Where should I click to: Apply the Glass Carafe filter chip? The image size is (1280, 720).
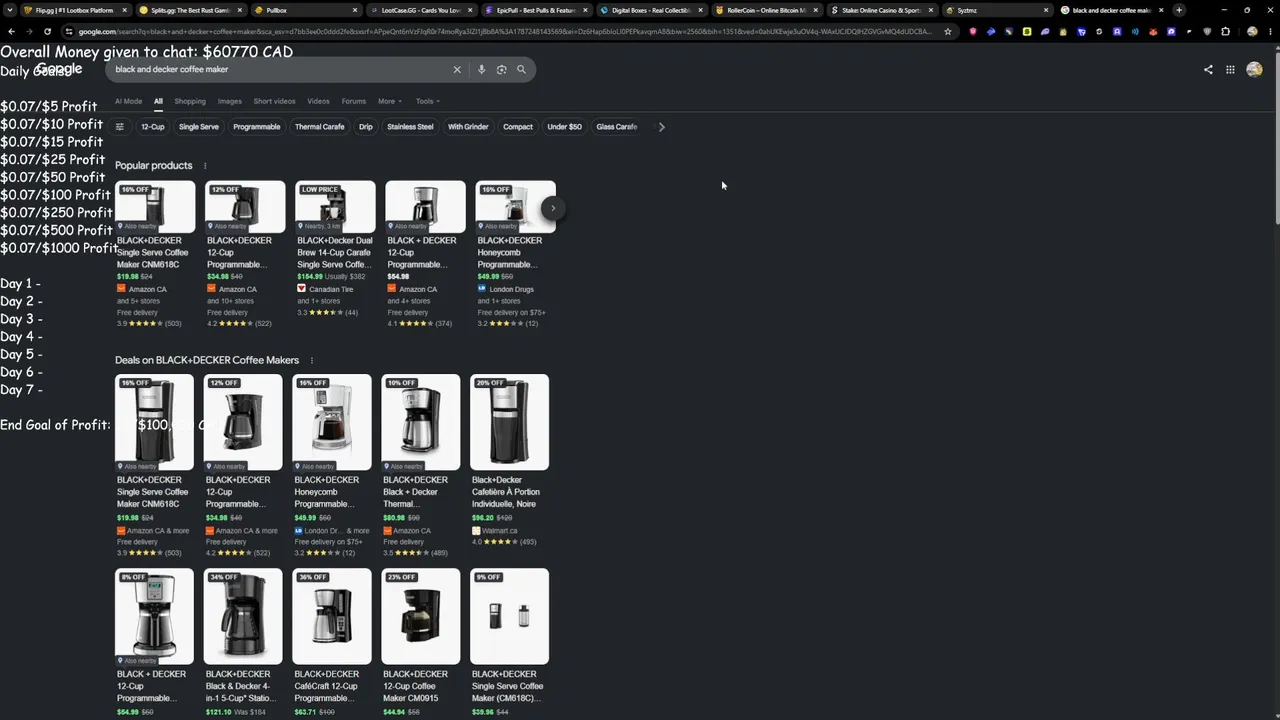point(617,127)
